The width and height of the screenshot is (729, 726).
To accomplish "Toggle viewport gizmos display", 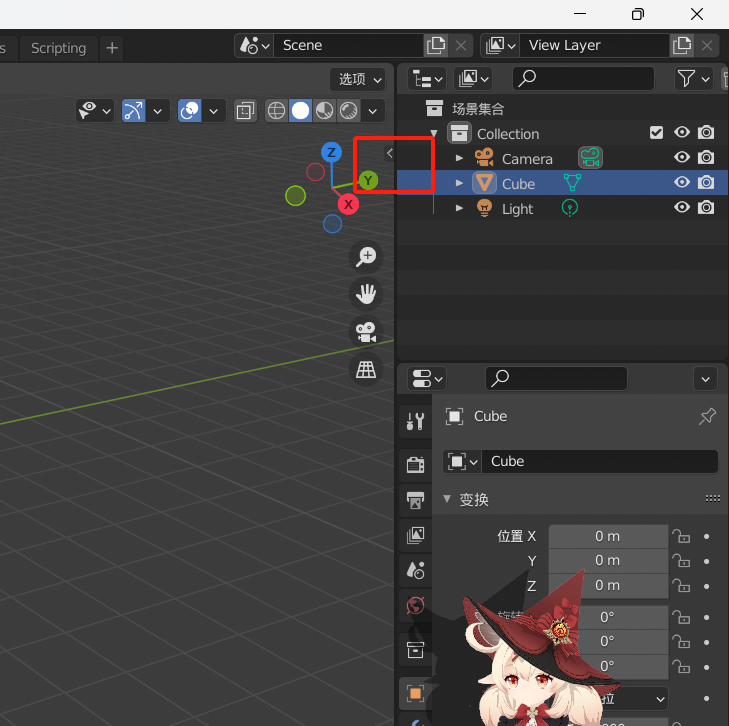I will (133, 111).
